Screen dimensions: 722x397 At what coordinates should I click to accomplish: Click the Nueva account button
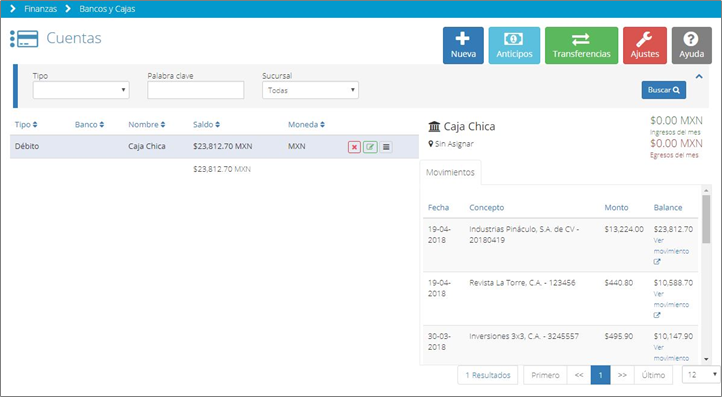tap(463, 46)
